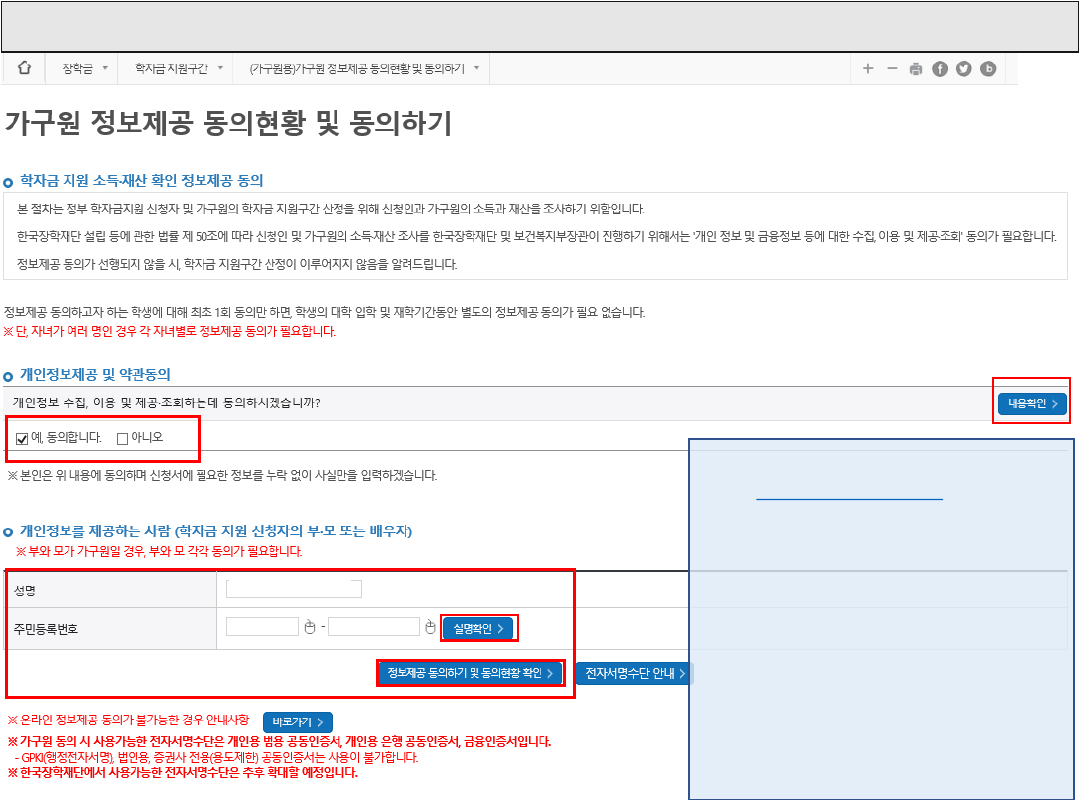Viewport: 1080px width, 810px height.
Task: Tick the '아니오' checkbox
Action: click(122, 438)
